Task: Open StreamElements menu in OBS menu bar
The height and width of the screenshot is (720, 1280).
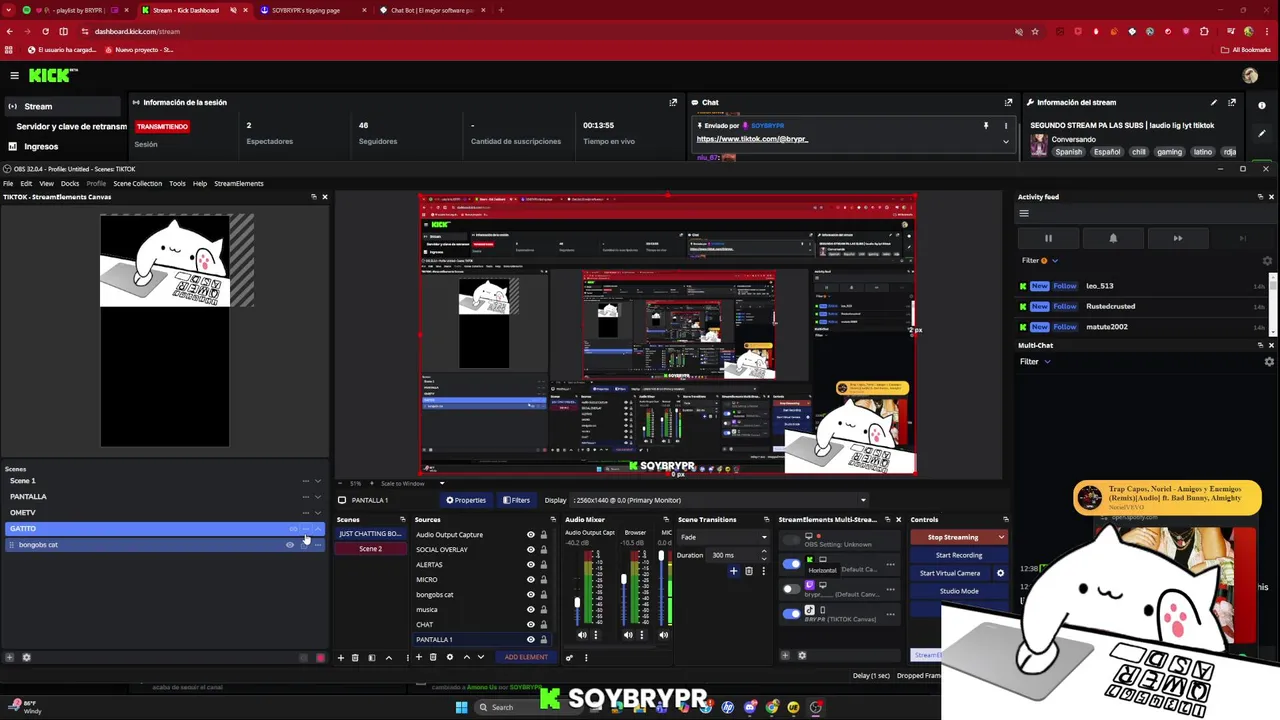Action: click(239, 183)
